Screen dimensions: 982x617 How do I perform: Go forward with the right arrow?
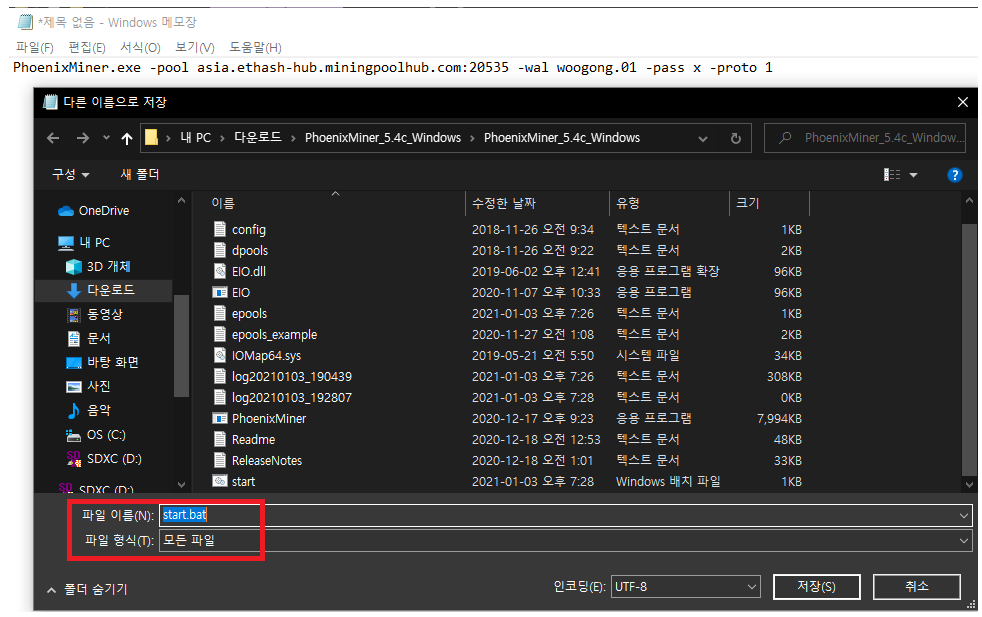83,138
